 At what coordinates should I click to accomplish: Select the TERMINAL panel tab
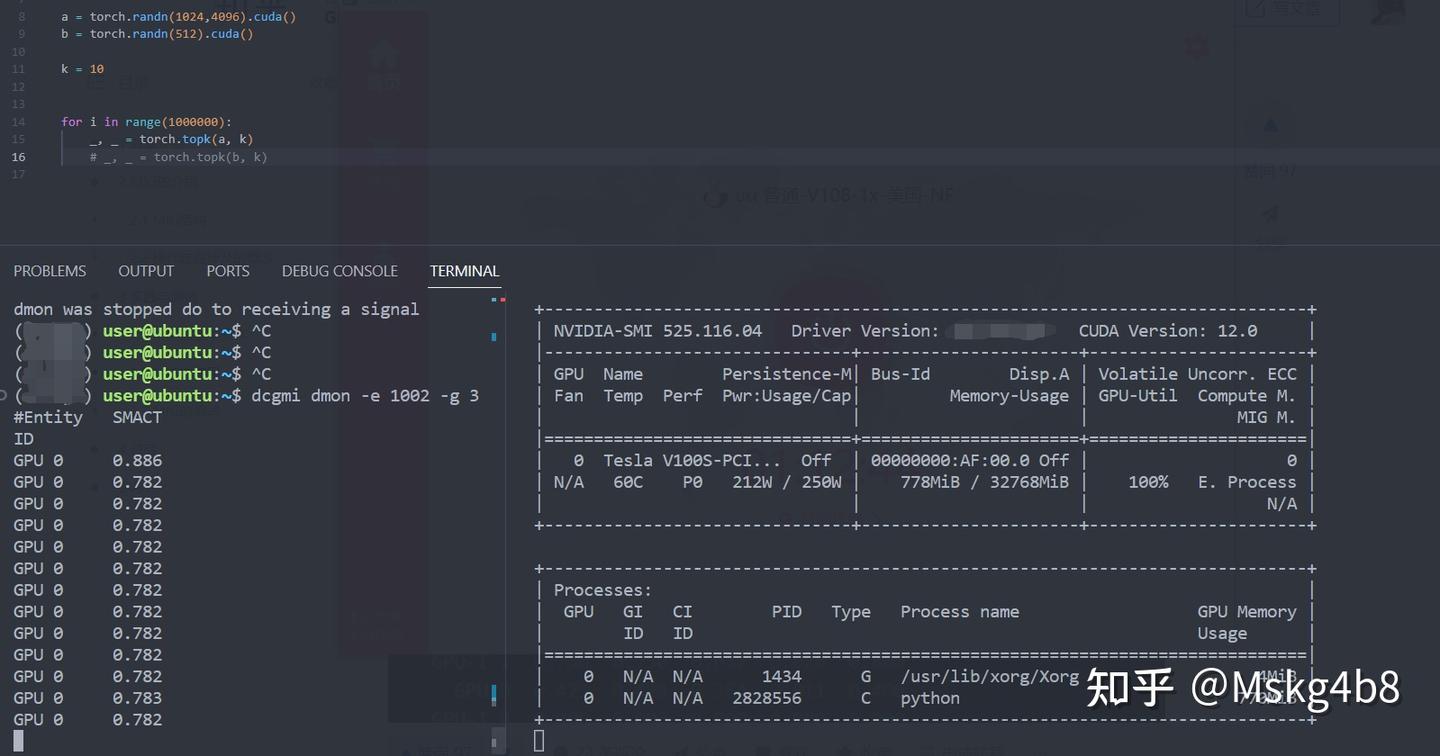click(464, 271)
